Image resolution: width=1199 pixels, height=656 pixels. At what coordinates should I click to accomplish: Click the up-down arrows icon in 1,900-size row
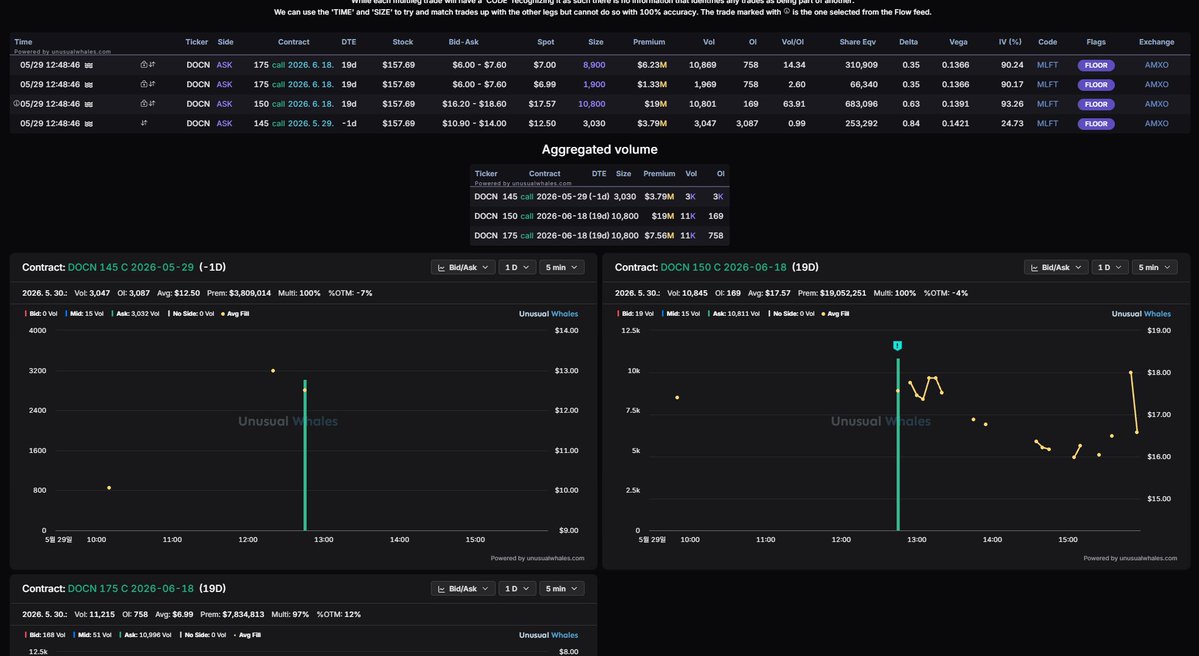(x=152, y=84)
